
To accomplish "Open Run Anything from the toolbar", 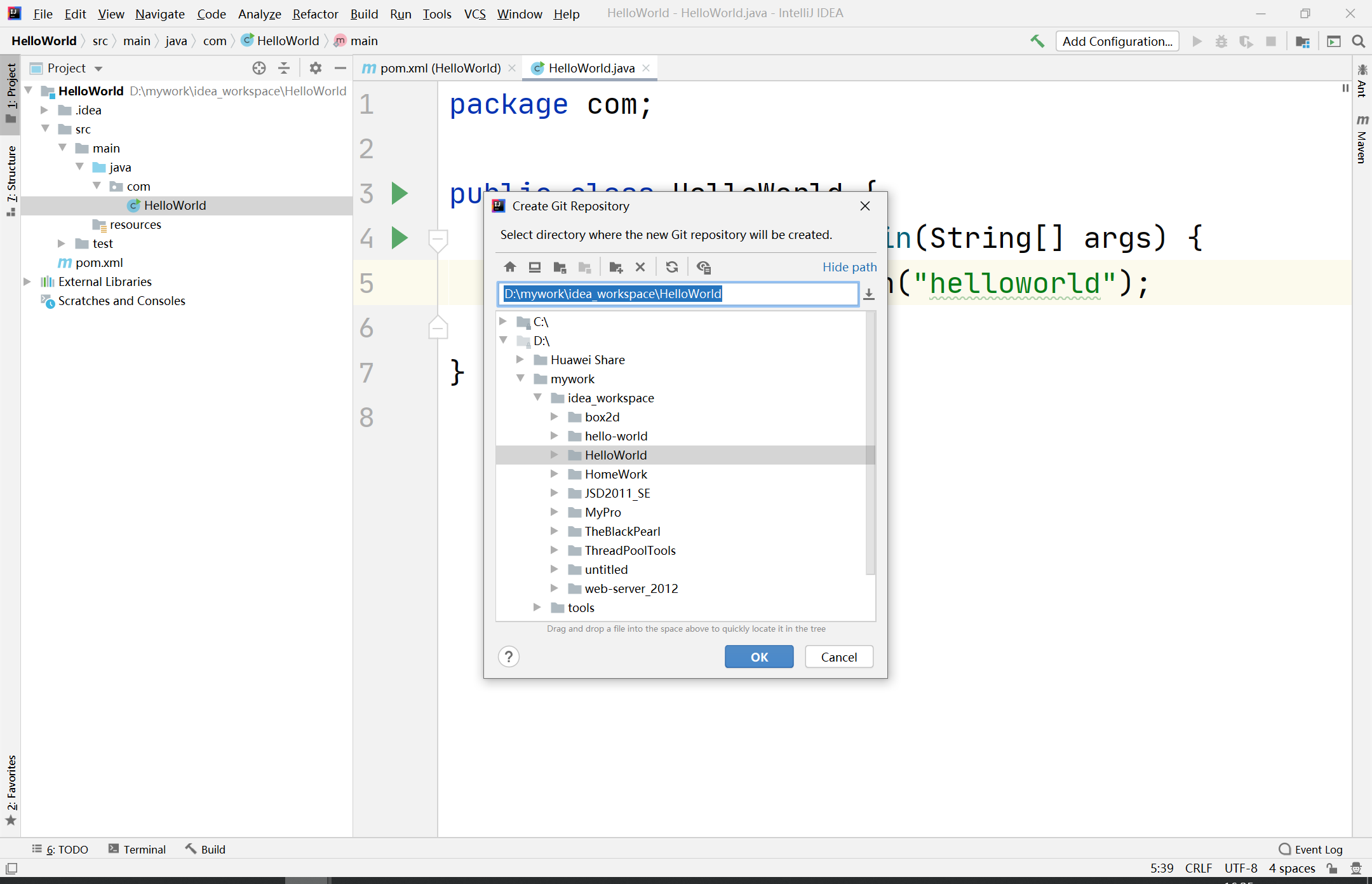I will pos(1334,42).
